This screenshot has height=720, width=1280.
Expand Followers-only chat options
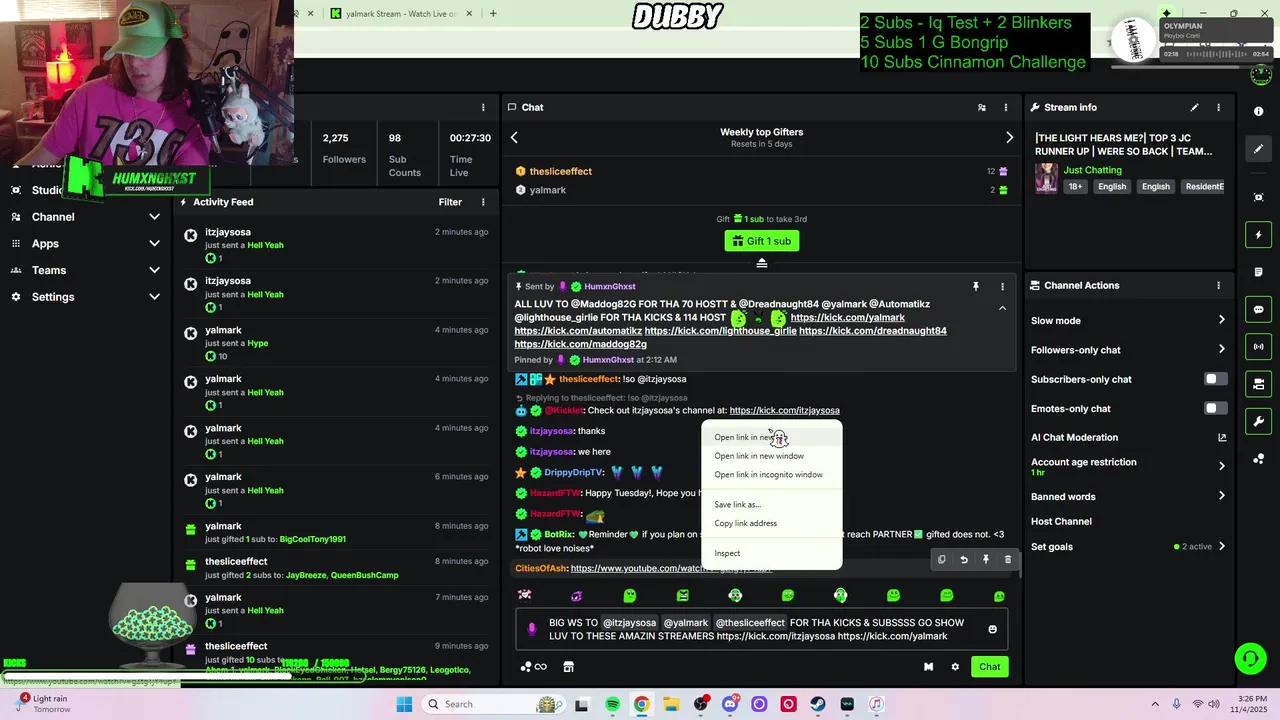[x=1221, y=350]
